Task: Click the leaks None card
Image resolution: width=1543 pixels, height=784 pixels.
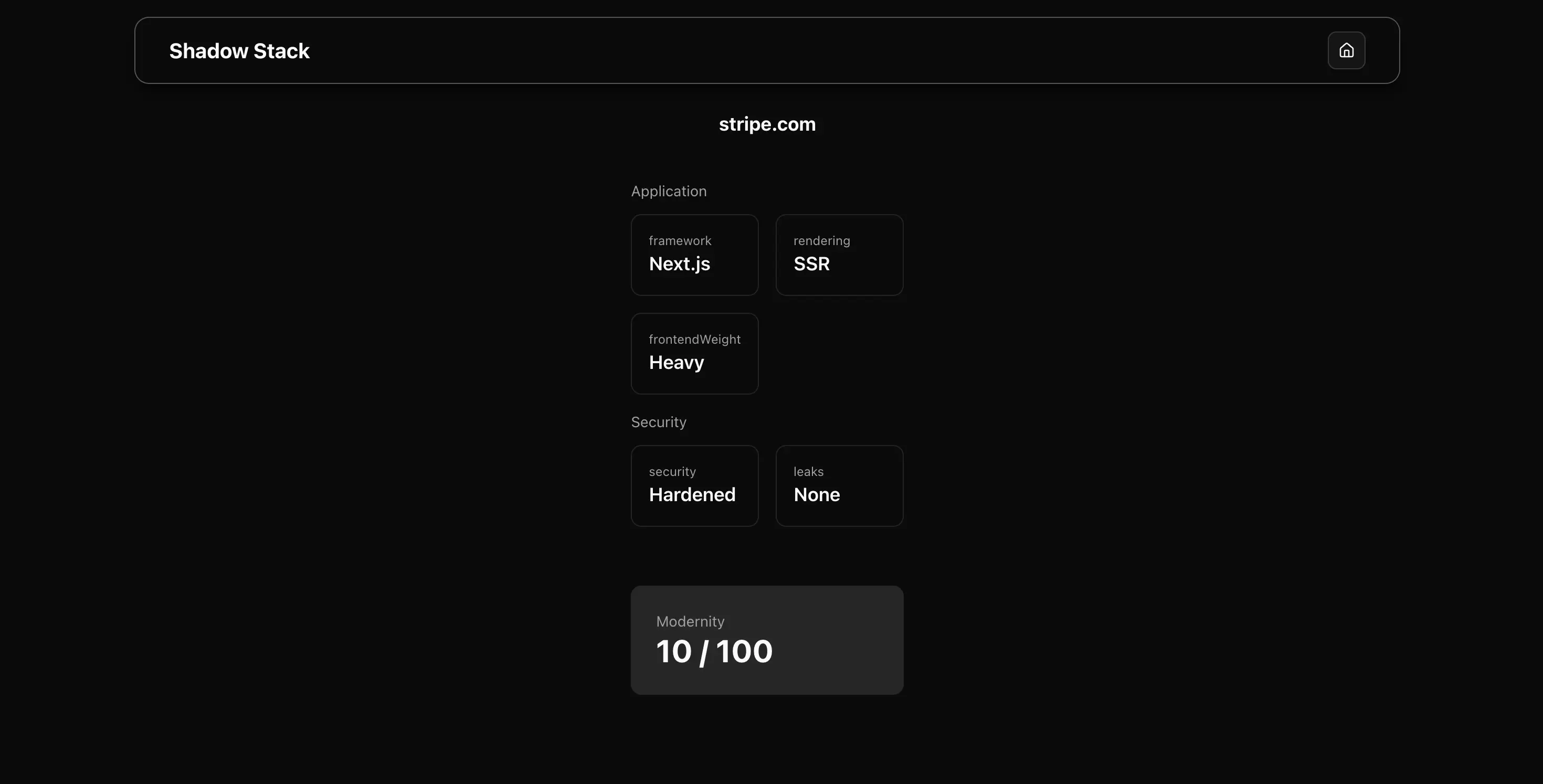Action: tap(839, 485)
